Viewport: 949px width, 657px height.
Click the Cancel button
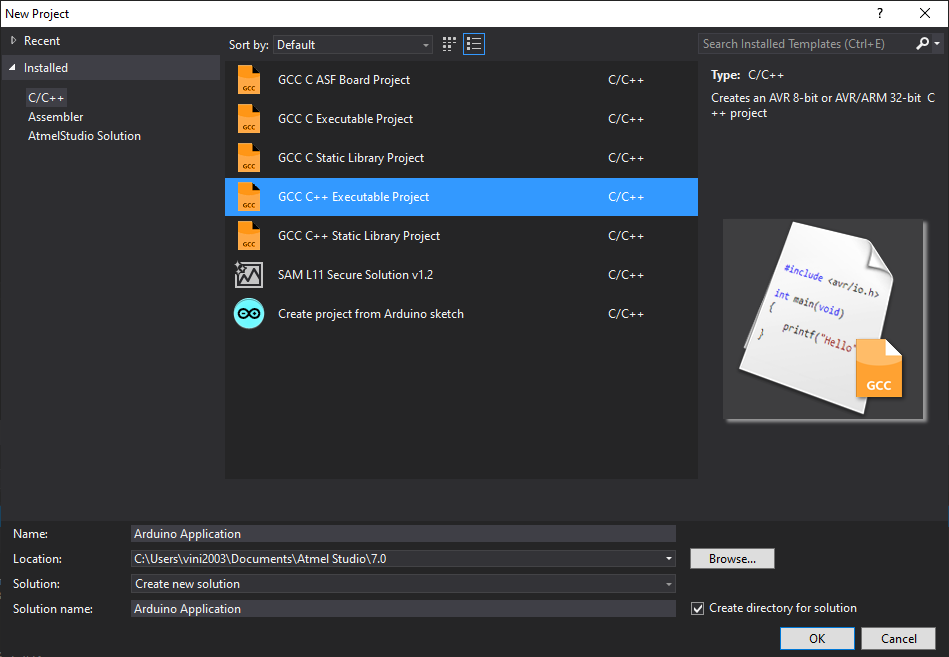pos(899,638)
